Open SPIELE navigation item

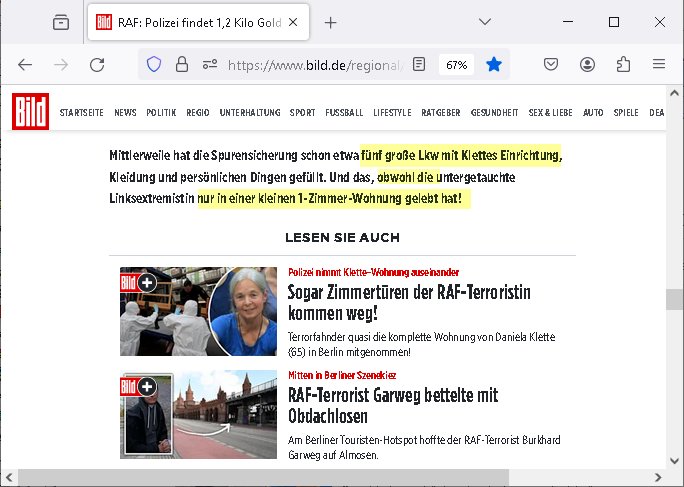tap(626, 113)
